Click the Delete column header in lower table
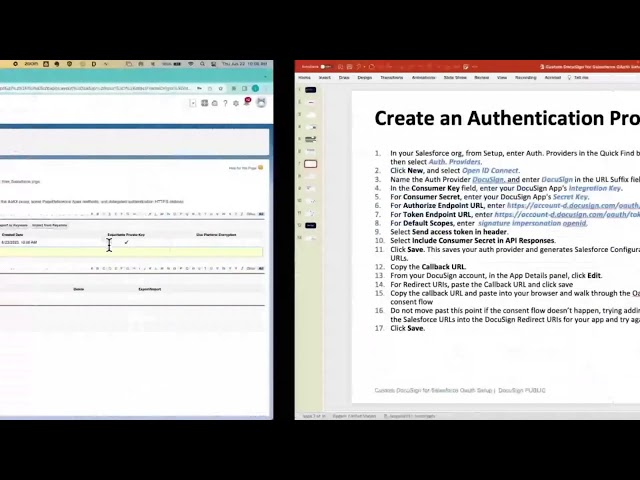The image size is (640, 480). coord(79,289)
